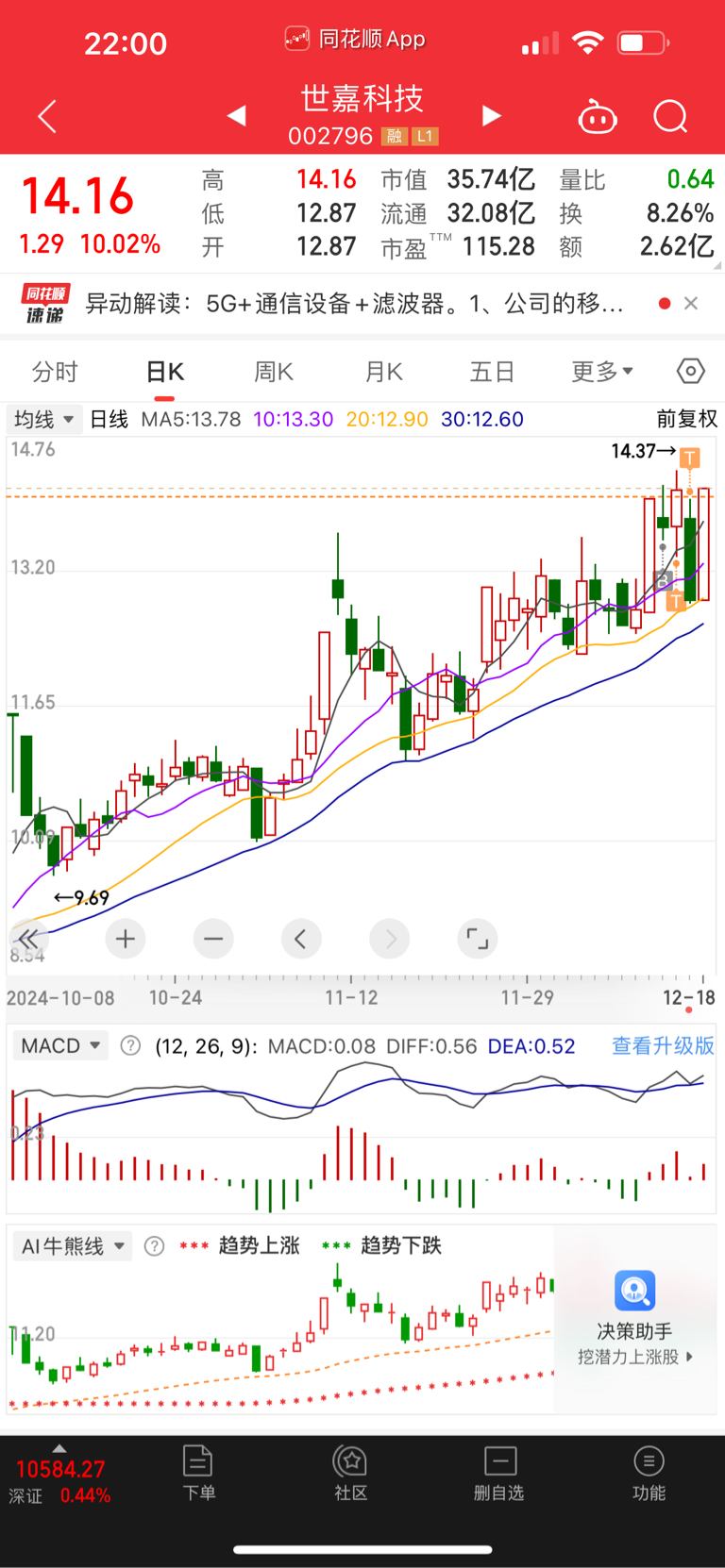Select the 分时 chart tab

55,372
